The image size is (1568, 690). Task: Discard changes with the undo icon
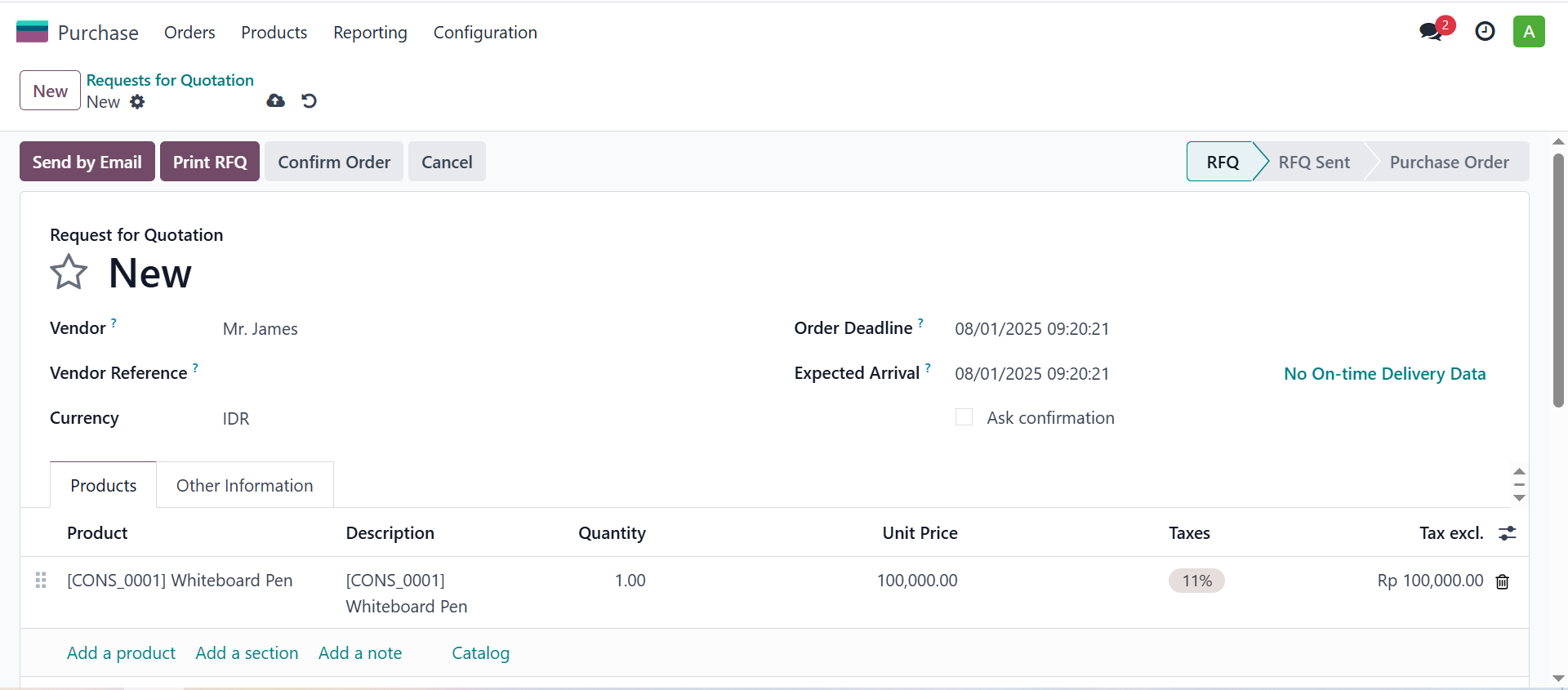[x=309, y=100]
